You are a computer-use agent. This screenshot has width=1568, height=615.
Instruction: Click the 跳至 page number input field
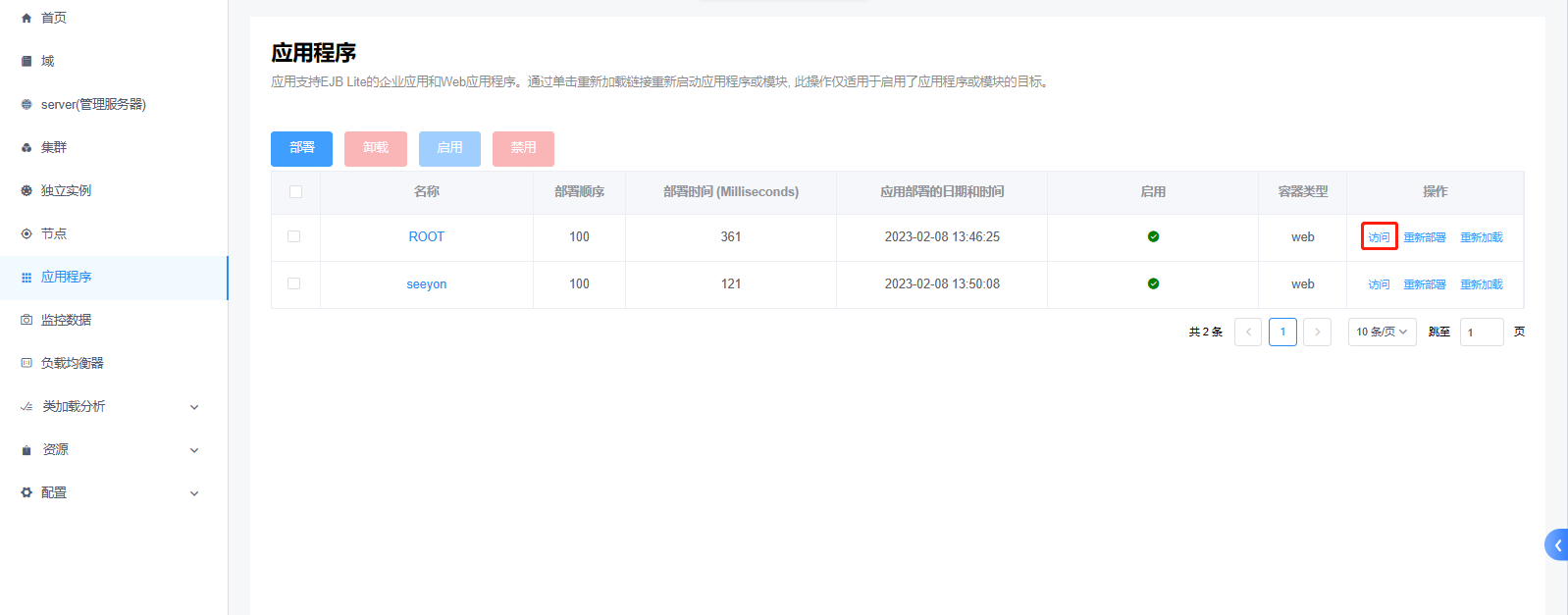1482,332
